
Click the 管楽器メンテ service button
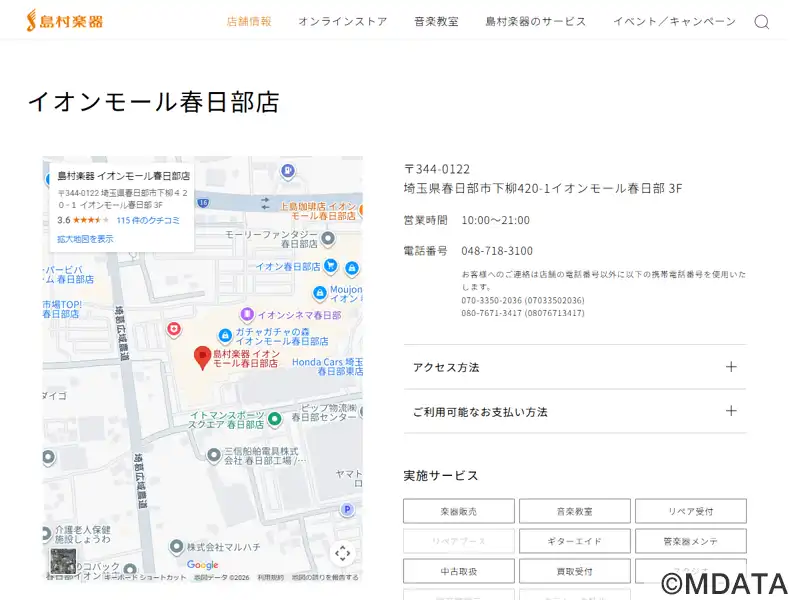click(x=691, y=541)
